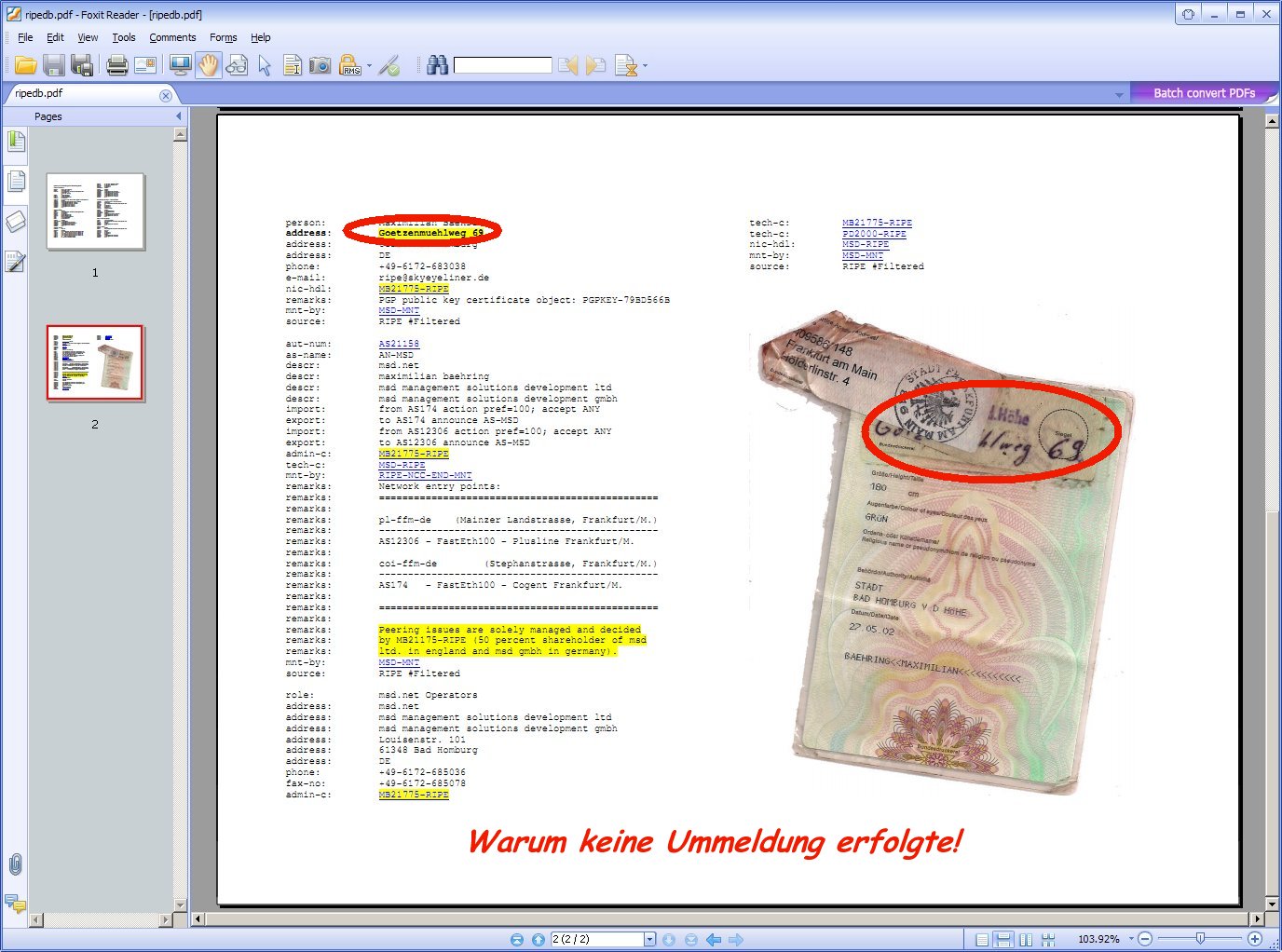Open the Attachments paperclip panel
The height and width of the screenshot is (952, 1282).
click(15, 864)
